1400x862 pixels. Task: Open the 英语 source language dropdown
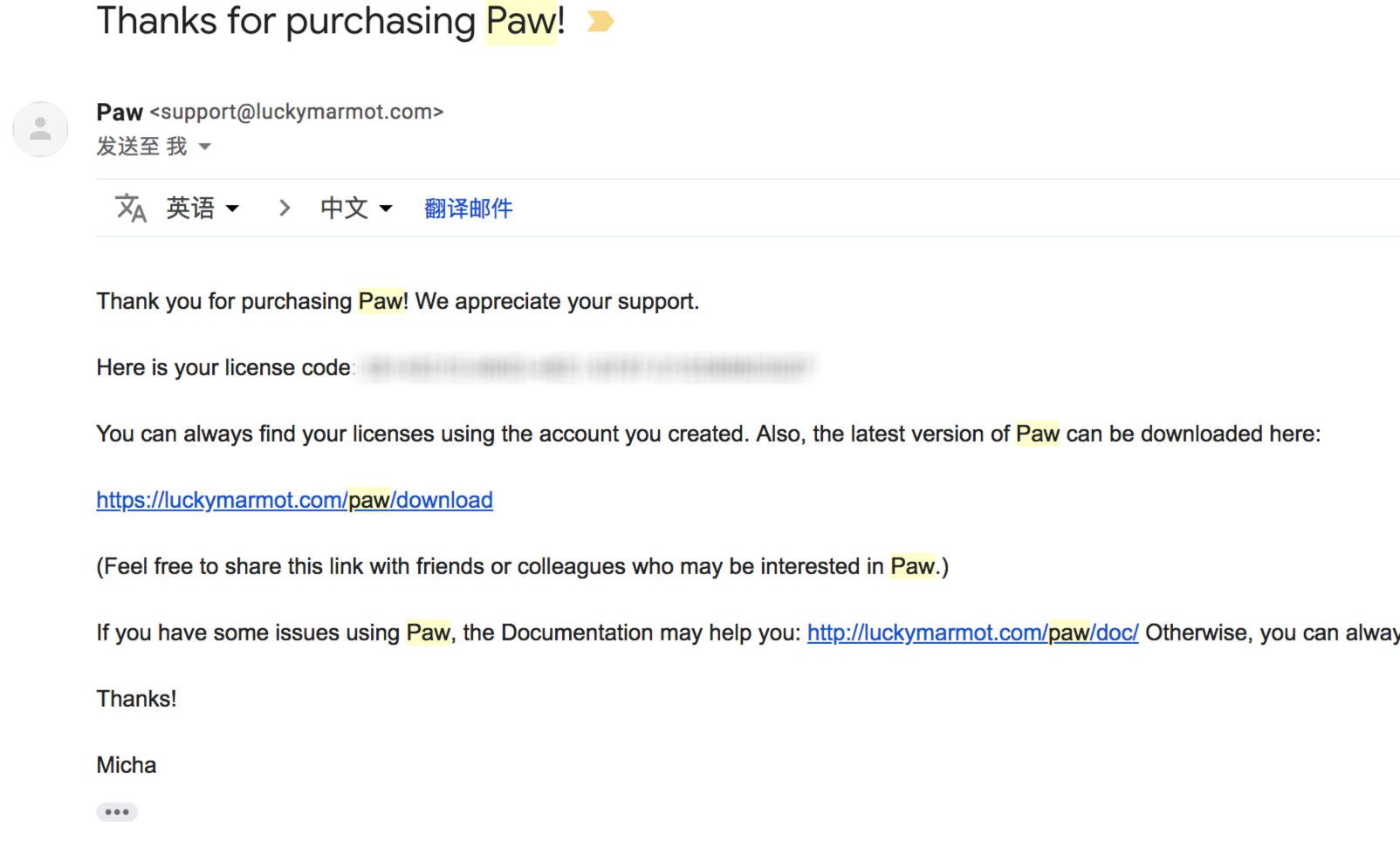pos(202,209)
